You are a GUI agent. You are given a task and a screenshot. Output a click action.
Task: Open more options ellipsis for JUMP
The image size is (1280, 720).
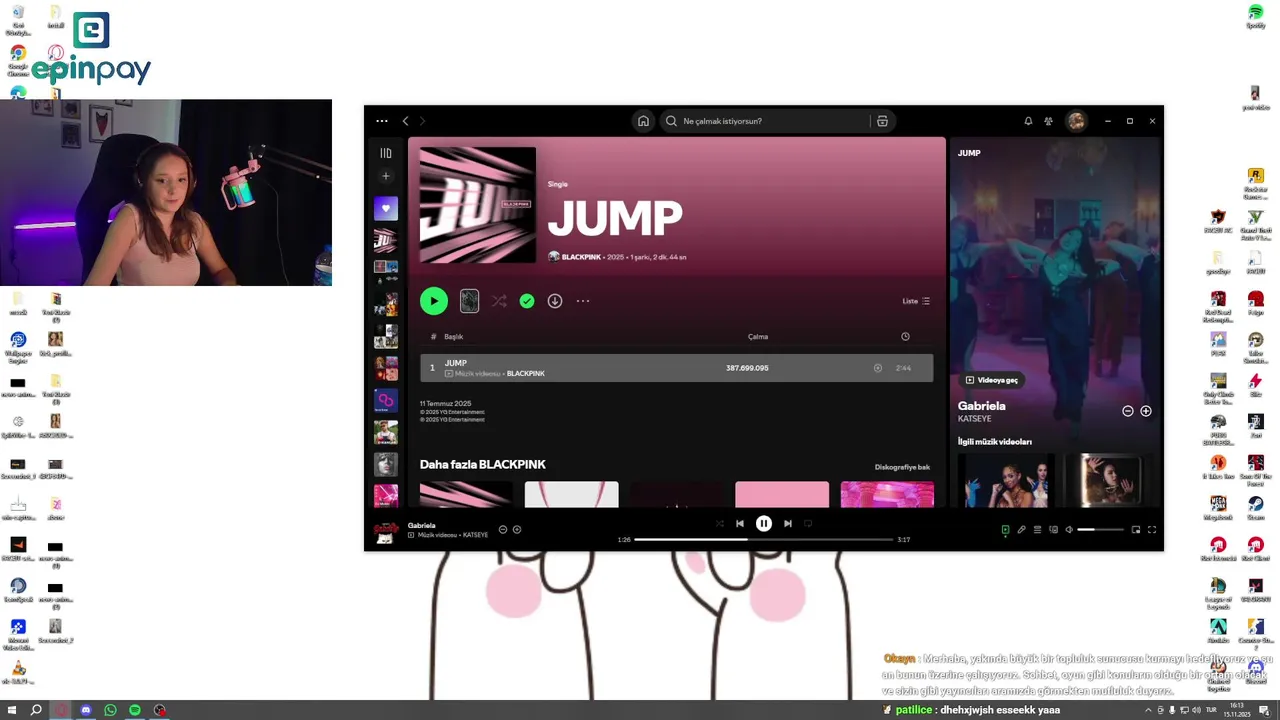[x=583, y=301]
